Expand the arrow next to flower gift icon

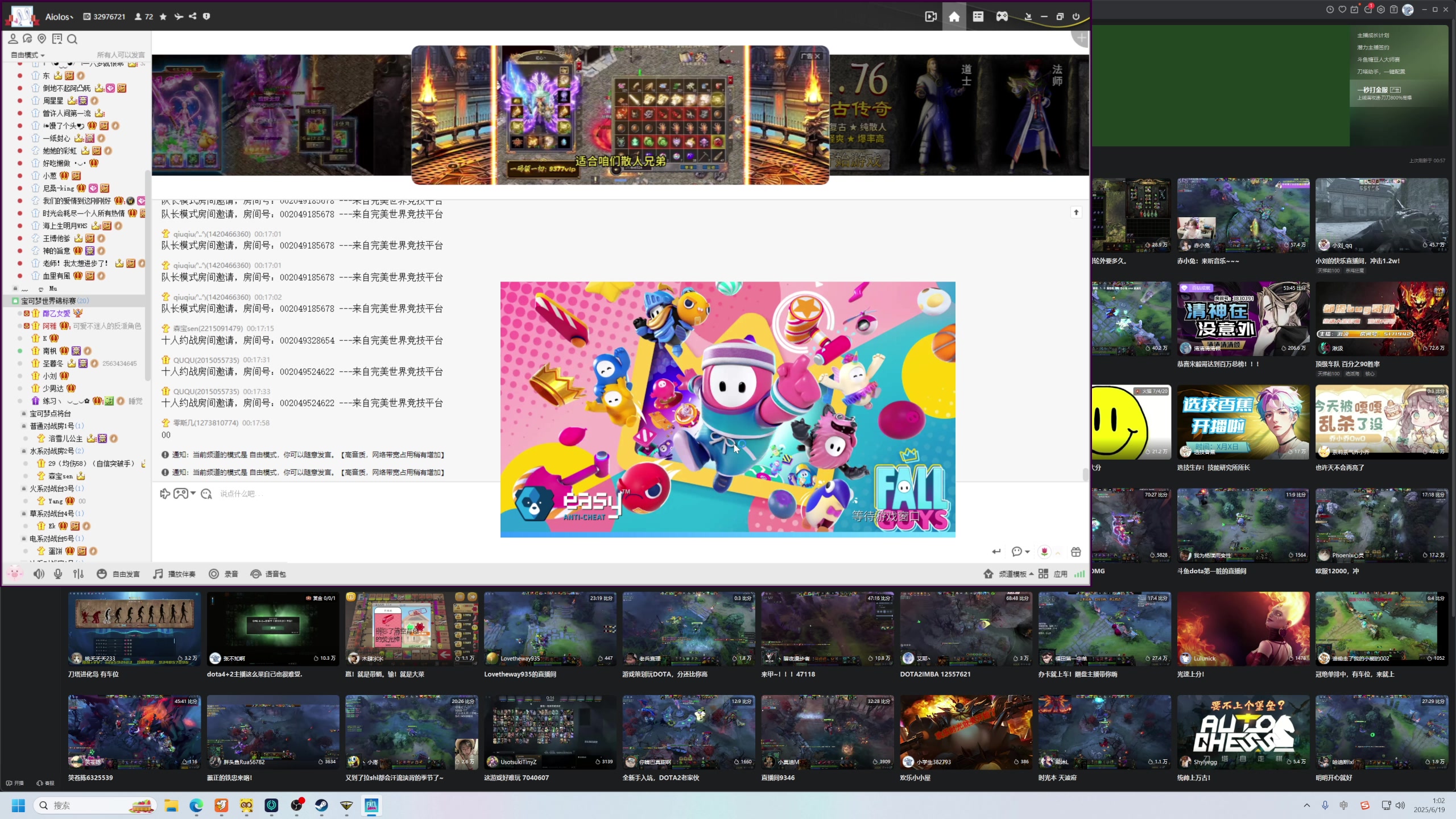1058,552
